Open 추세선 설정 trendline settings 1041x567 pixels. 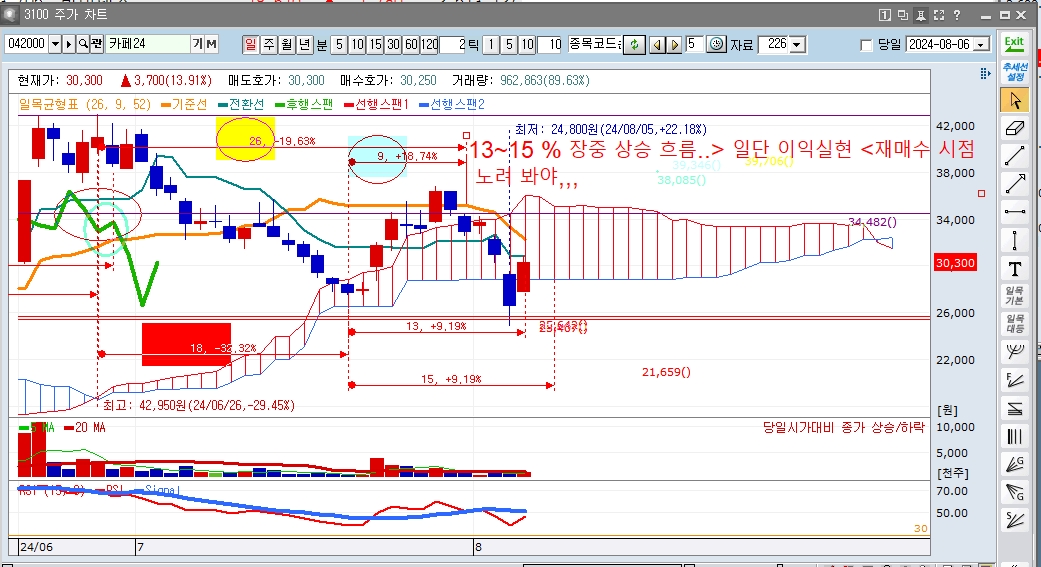1014,71
